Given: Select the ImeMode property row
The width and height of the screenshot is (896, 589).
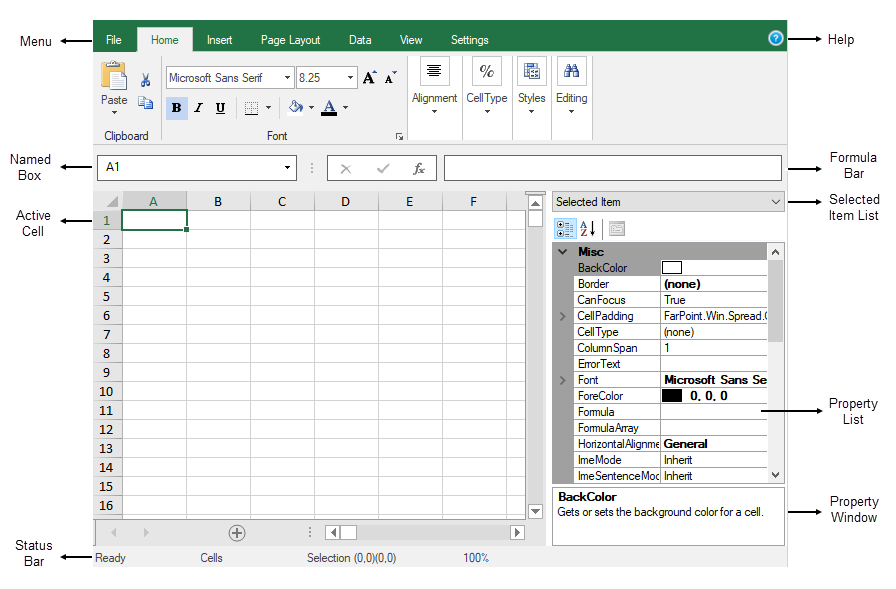Looking at the screenshot, I should click(671, 460).
